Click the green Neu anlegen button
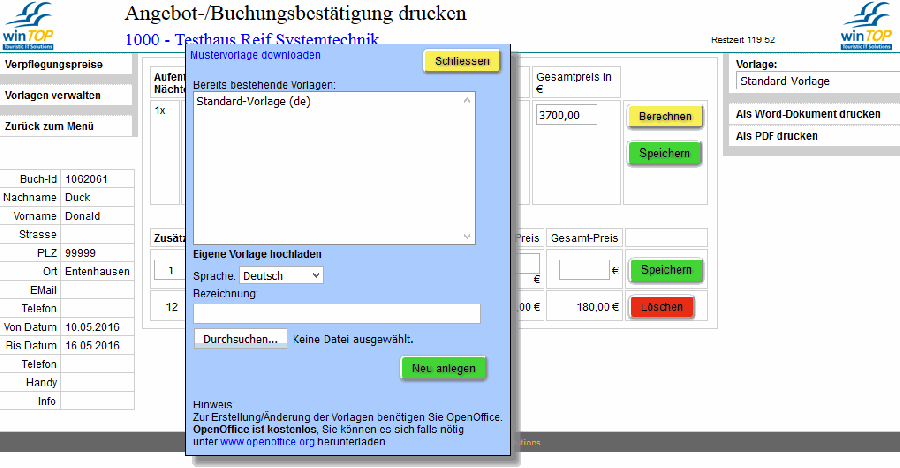Screen dimensions: 900x468 (444, 368)
